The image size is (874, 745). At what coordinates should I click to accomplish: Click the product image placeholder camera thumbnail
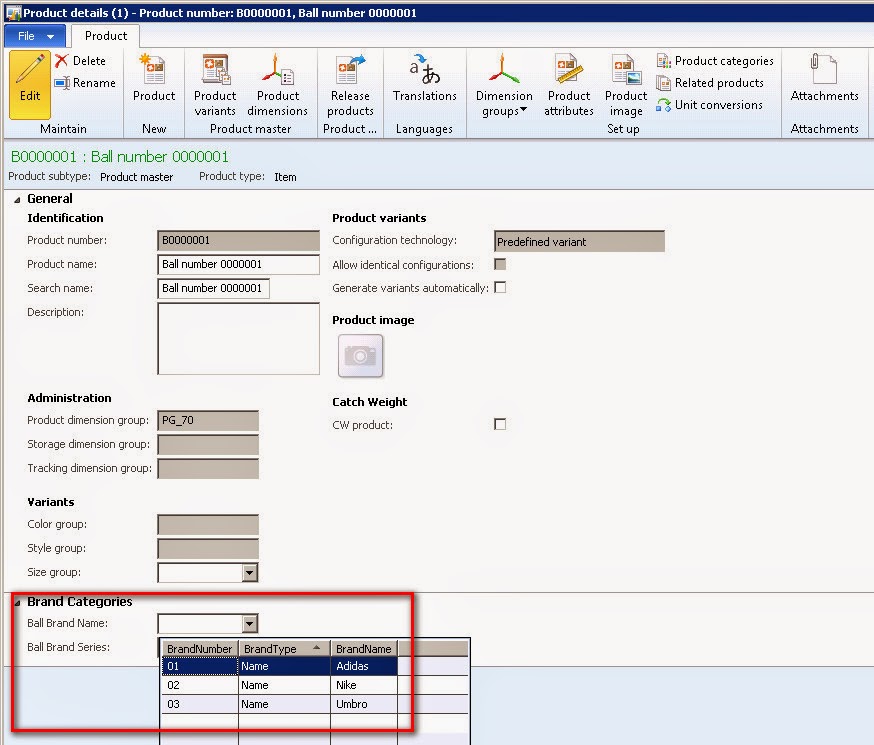[360, 355]
